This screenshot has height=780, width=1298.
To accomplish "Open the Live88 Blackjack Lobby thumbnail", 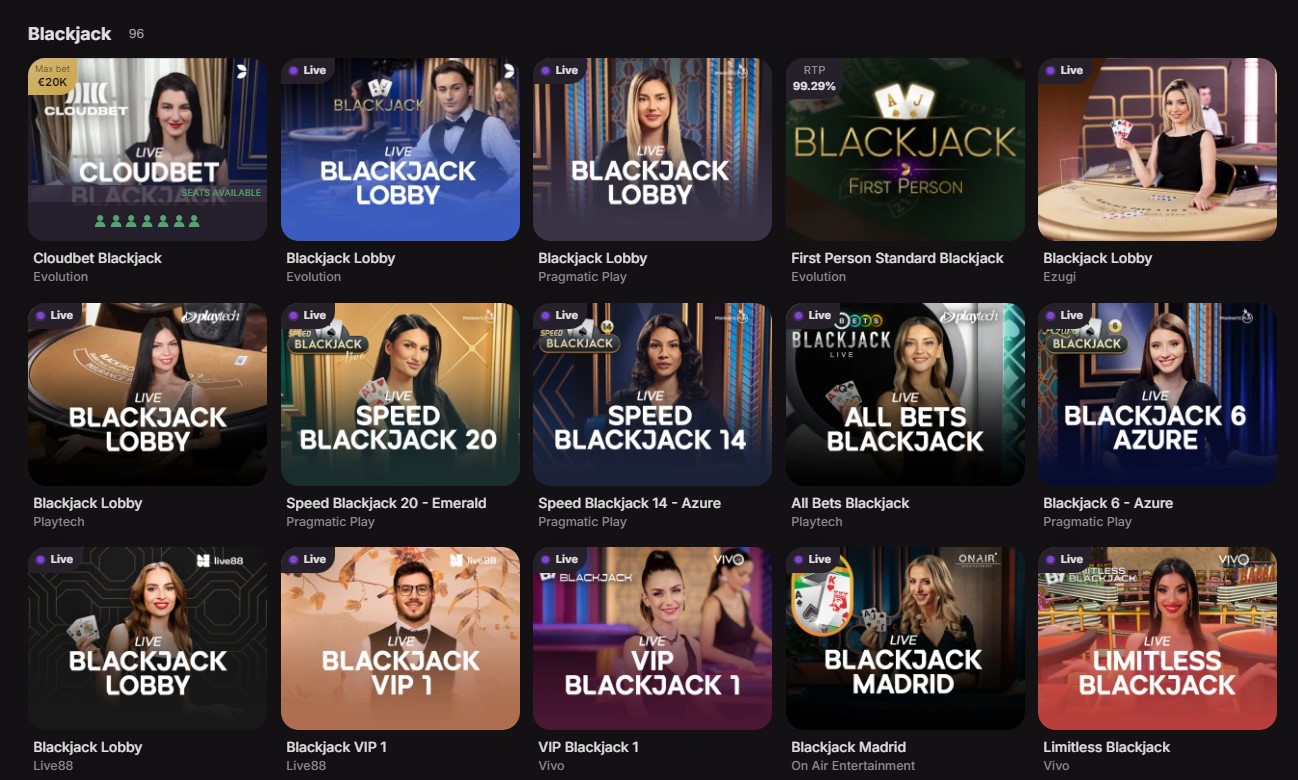I will click(147, 638).
